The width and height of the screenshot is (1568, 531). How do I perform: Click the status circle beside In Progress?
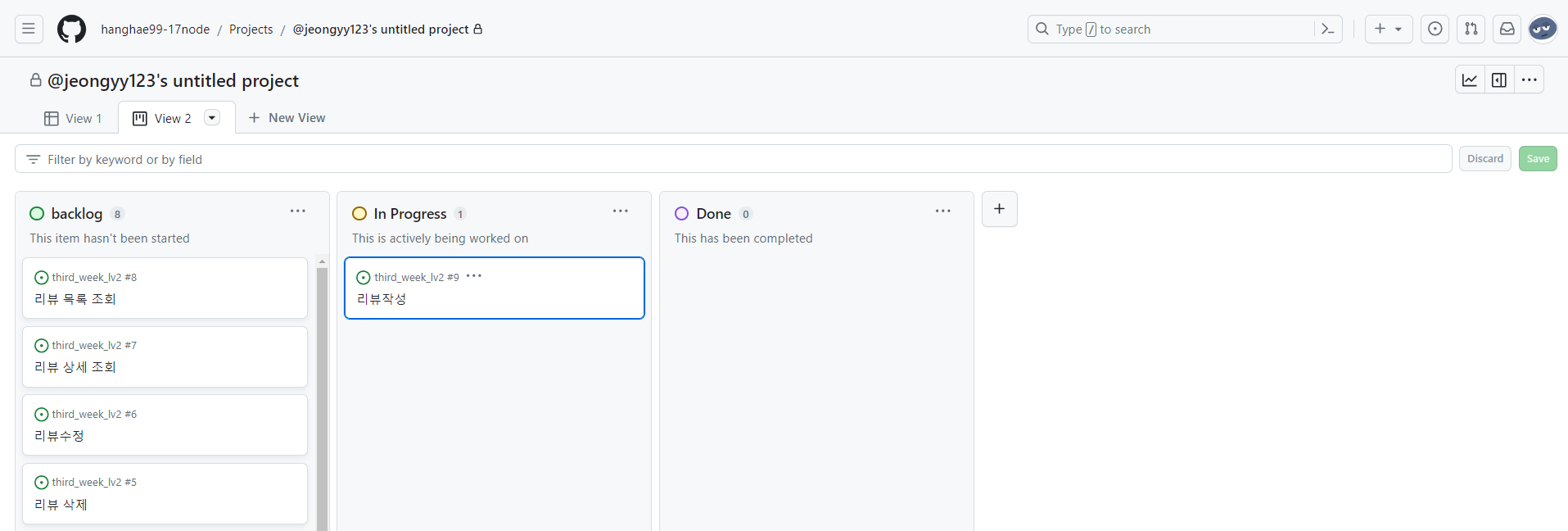click(359, 214)
